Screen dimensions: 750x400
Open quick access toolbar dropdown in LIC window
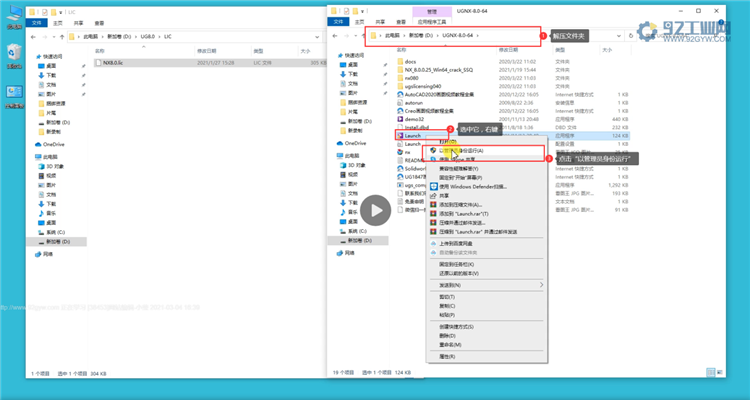pos(61,12)
